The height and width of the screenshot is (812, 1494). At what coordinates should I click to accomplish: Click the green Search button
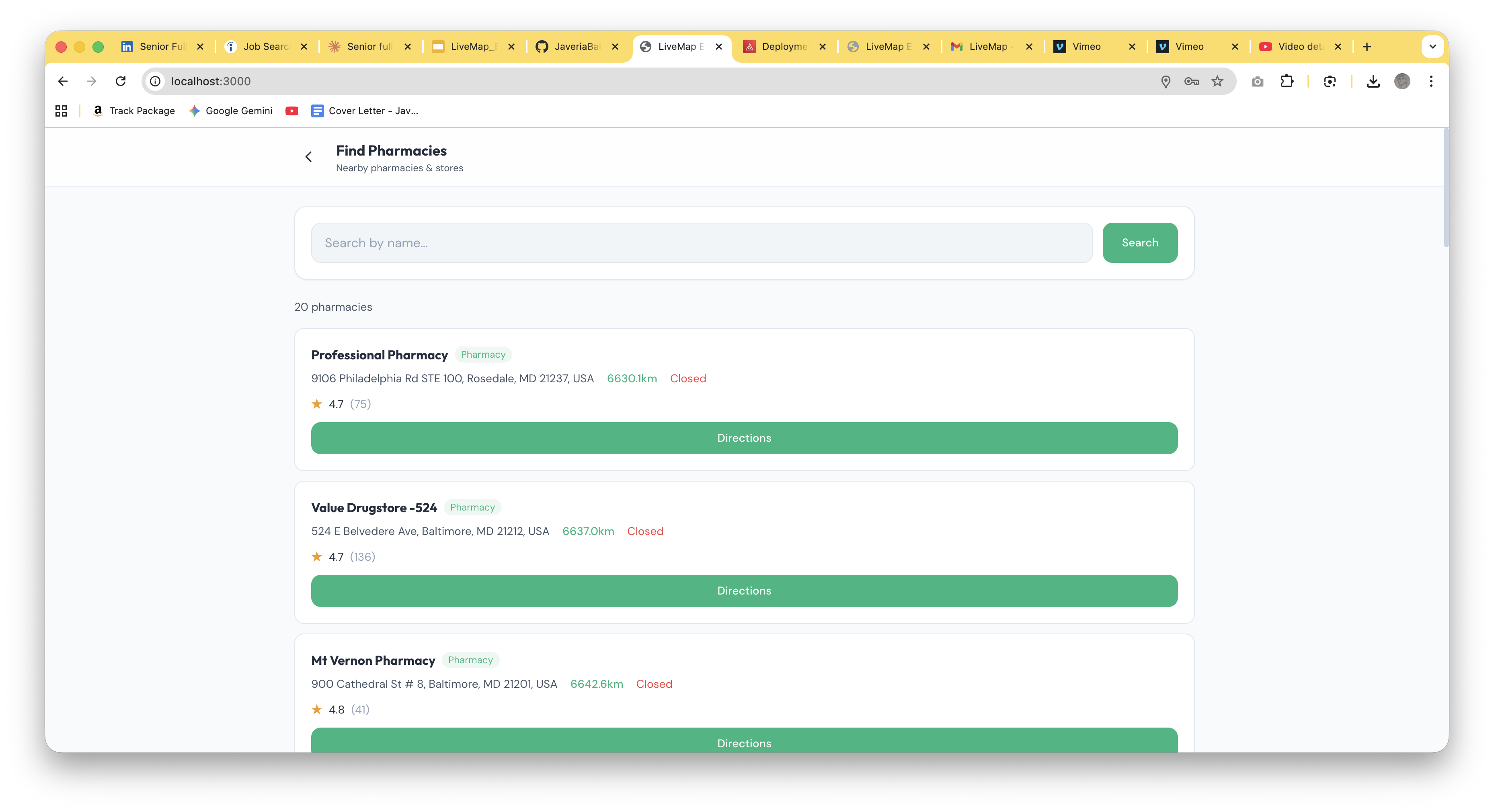(x=1140, y=242)
